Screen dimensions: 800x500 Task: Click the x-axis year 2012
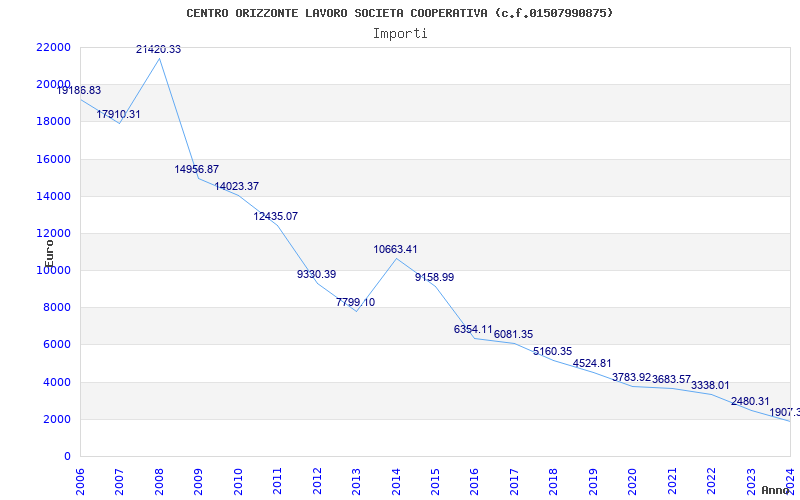click(x=317, y=481)
